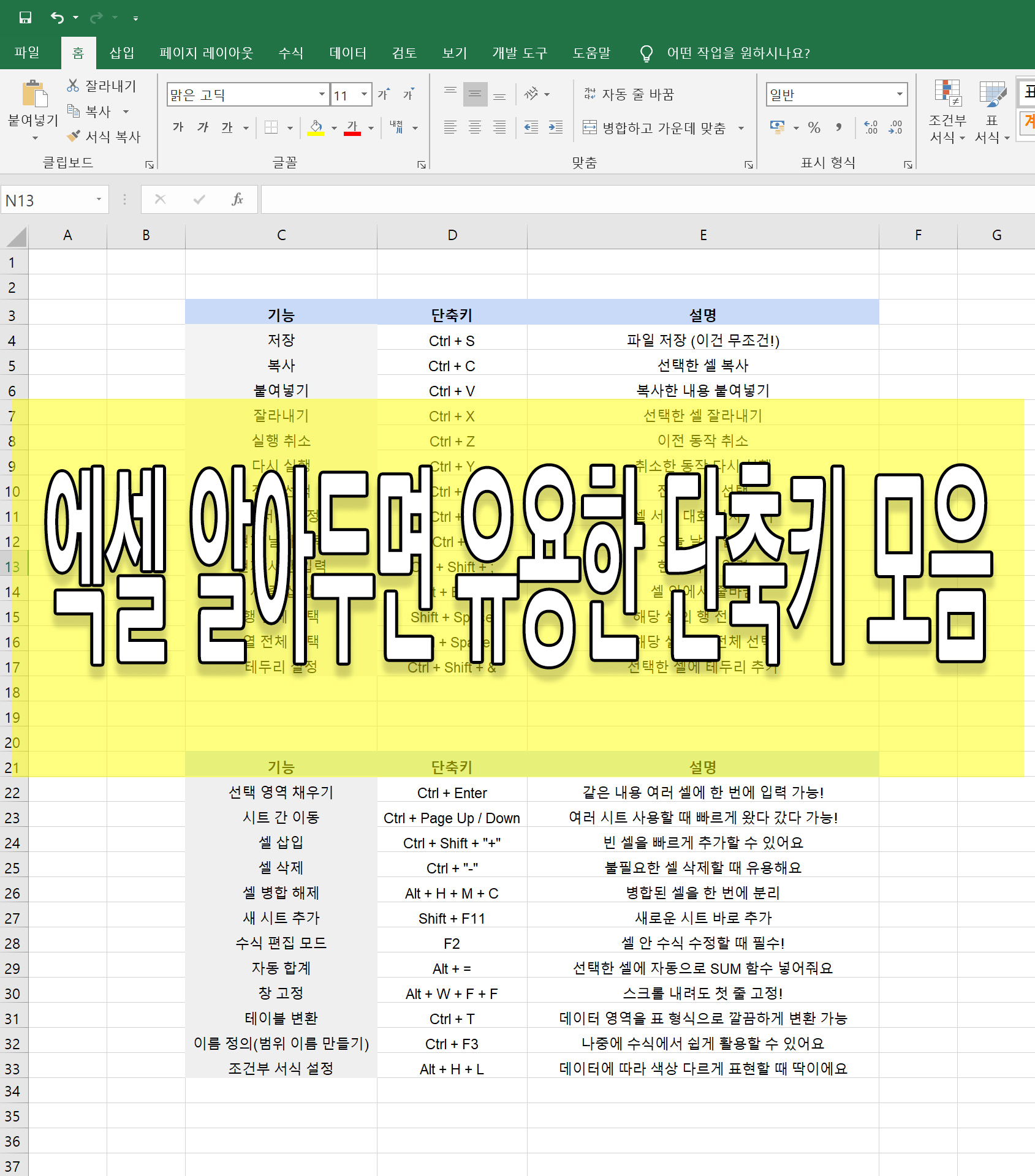
Task: Open the 파일 (File) tab
Action: coord(27,53)
